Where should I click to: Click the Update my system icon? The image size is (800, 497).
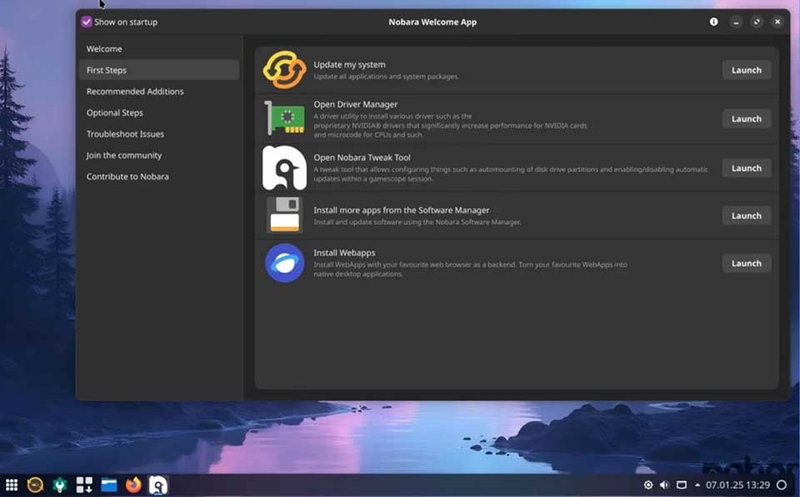285,70
